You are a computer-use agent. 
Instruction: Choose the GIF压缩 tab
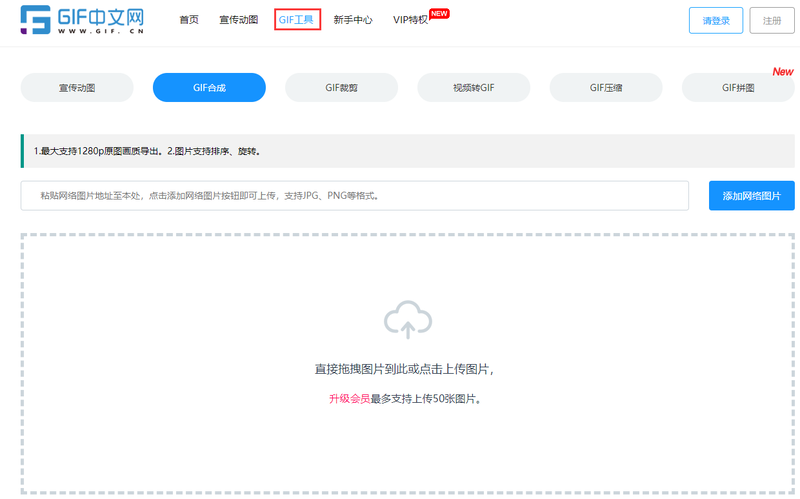coord(605,88)
